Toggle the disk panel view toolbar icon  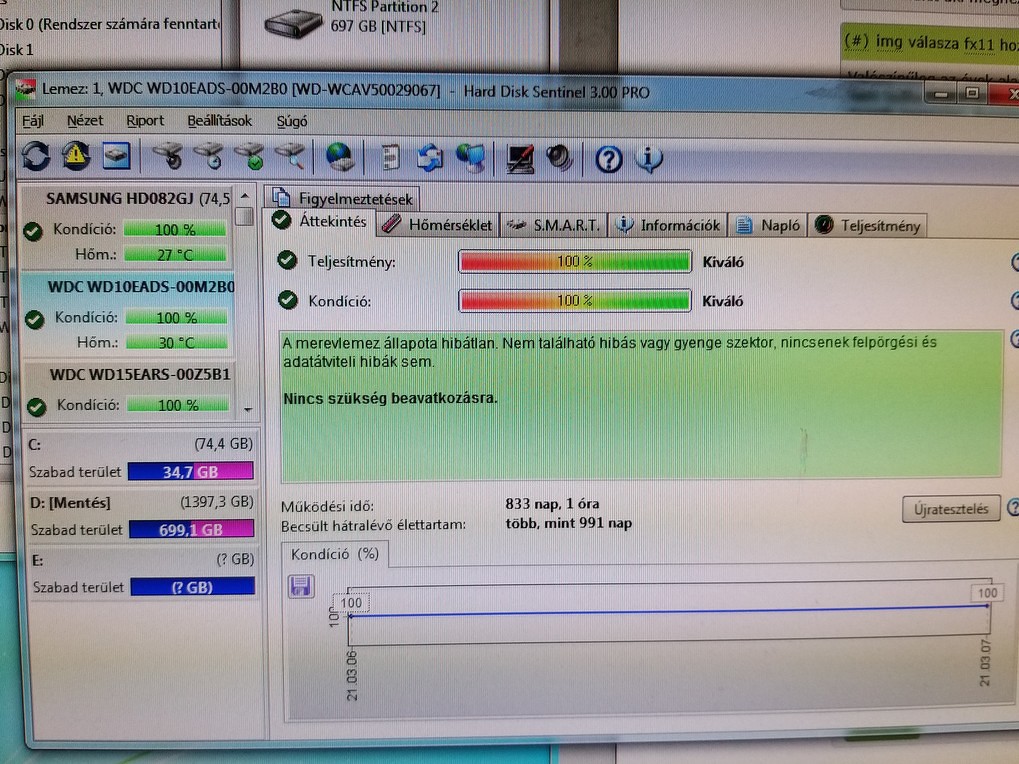(x=116, y=156)
